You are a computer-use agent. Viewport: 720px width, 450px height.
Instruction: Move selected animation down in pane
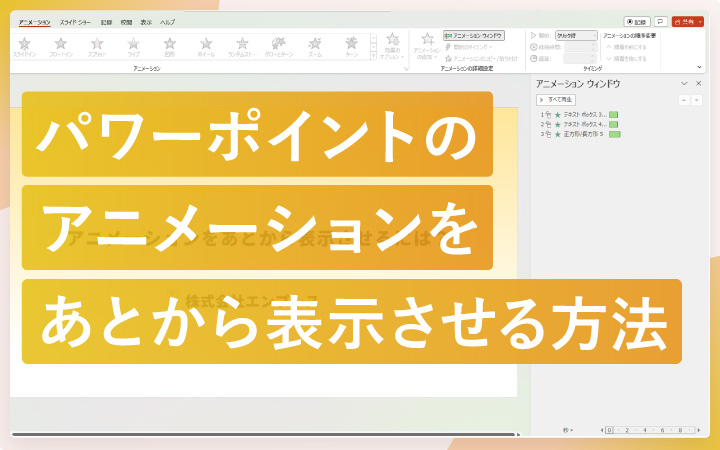point(697,100)
